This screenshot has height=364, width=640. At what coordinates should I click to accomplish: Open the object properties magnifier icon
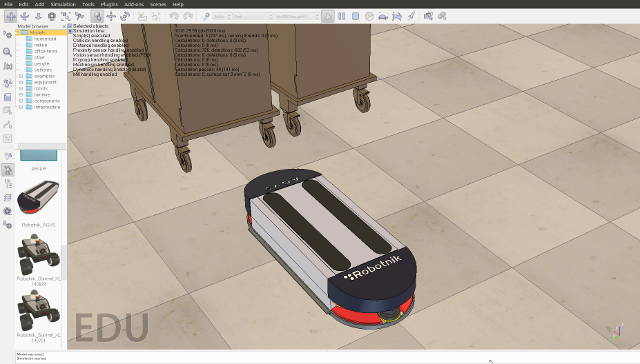click(x=7, y=52)
